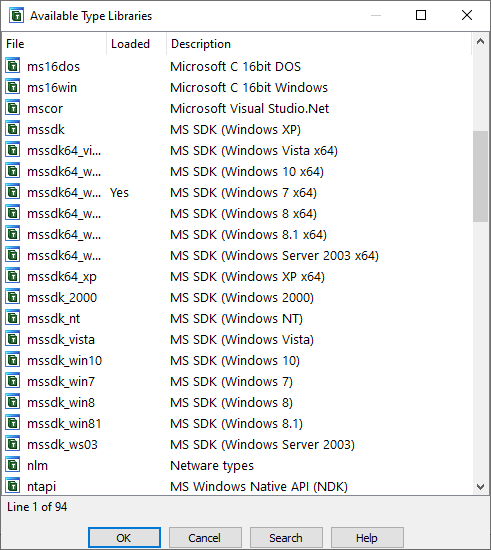The height and width of the screenshot is (550, 491).
Task: Select the mscor library icon
Action: tap(13, 108)
